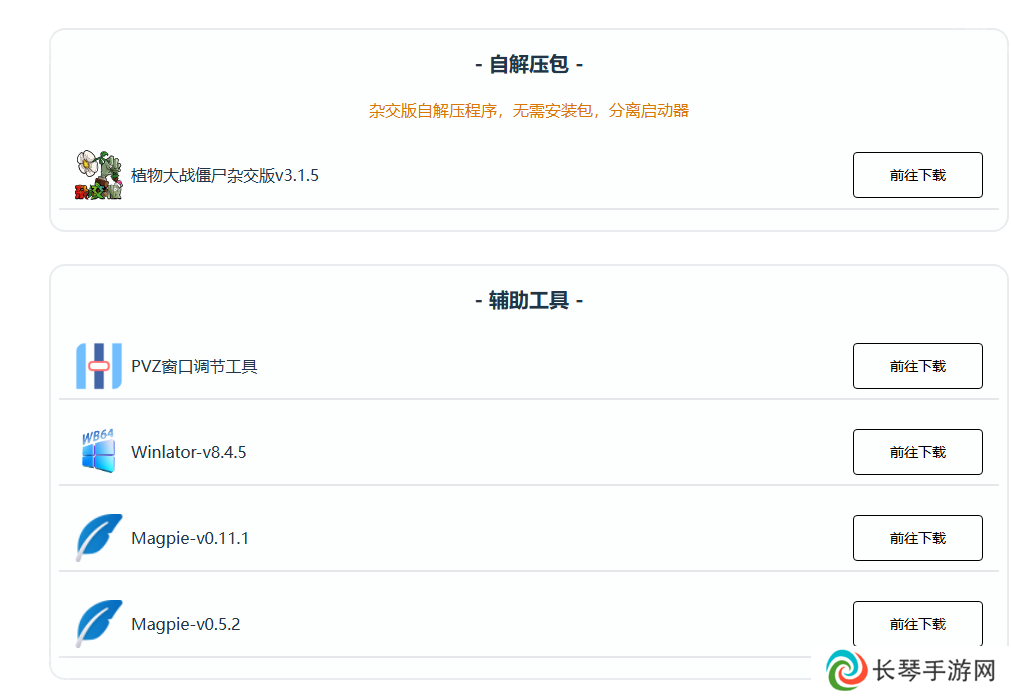1011x696 pixels.
Task: Click the PVZ窗口调节工具 icon
Action: [x=99, y=366]
